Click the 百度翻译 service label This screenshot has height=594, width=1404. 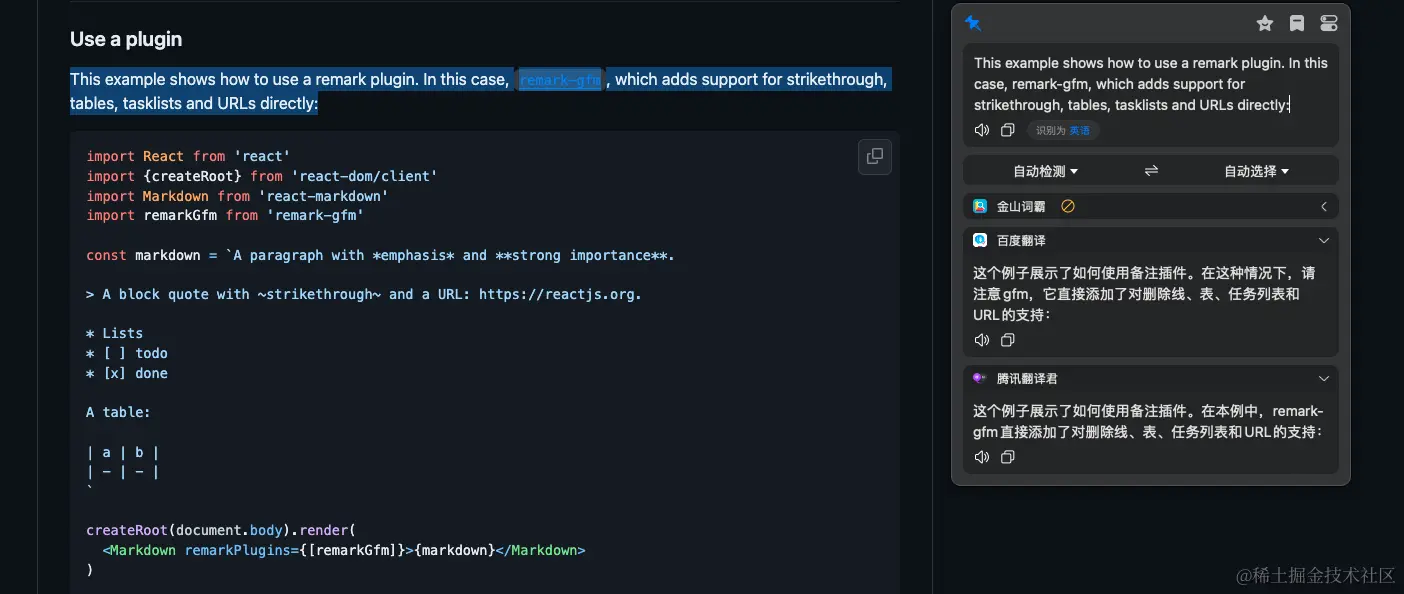click(1021, 240)
